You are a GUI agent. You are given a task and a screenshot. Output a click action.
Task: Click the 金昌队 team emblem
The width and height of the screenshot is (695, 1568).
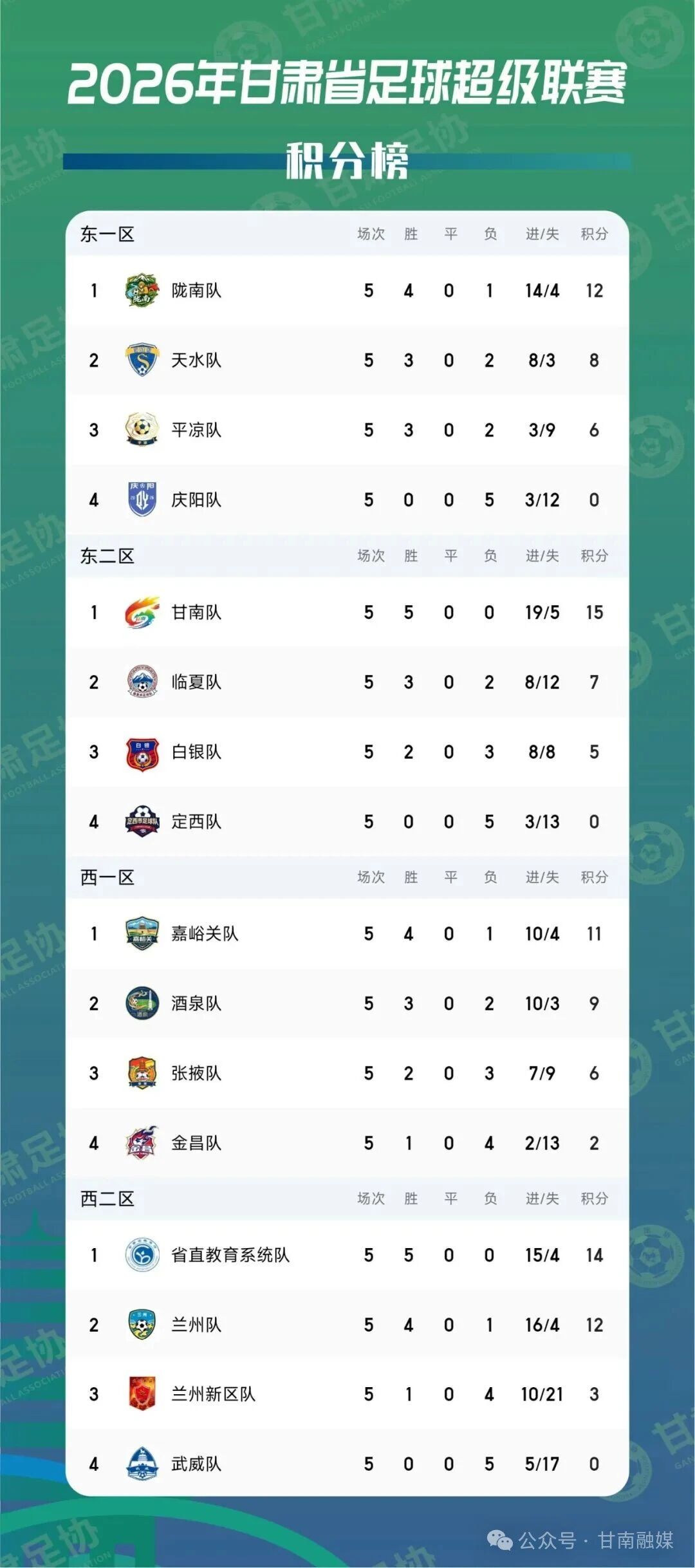click(142, 1143)
